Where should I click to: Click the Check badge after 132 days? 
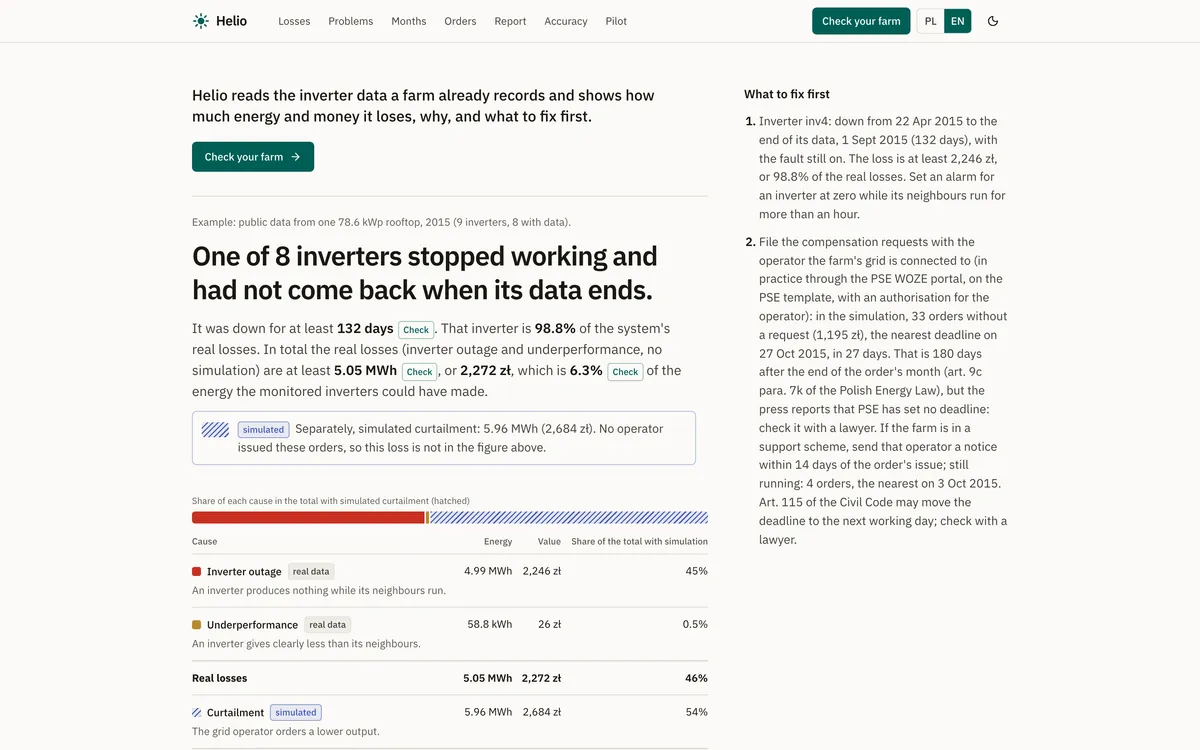[x=416, y=330]
